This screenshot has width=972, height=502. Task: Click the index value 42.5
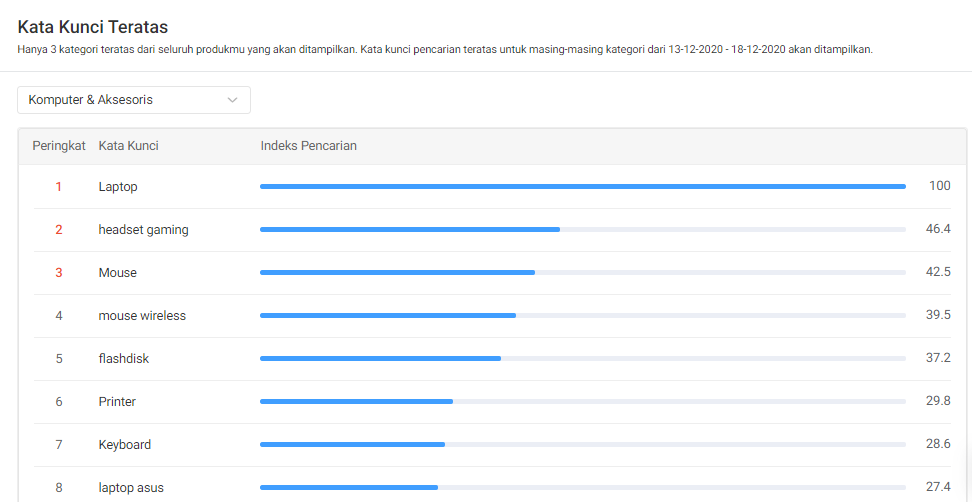pos(938,272)
